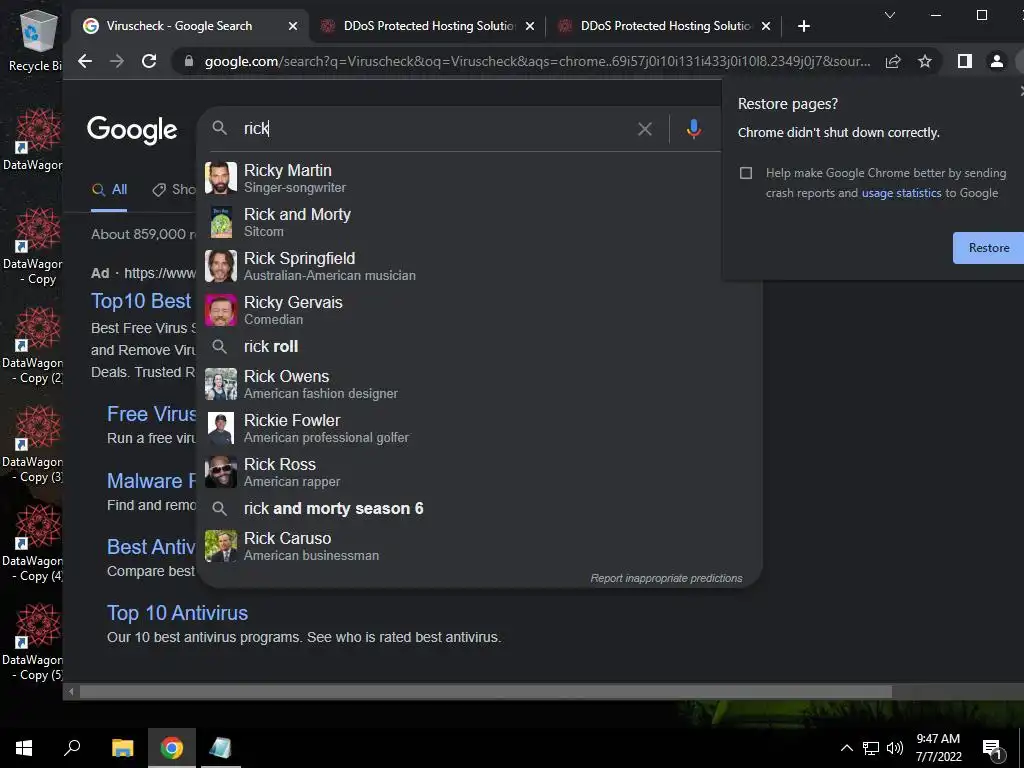Open the Top10 Best ad headline link

(141, 301)
